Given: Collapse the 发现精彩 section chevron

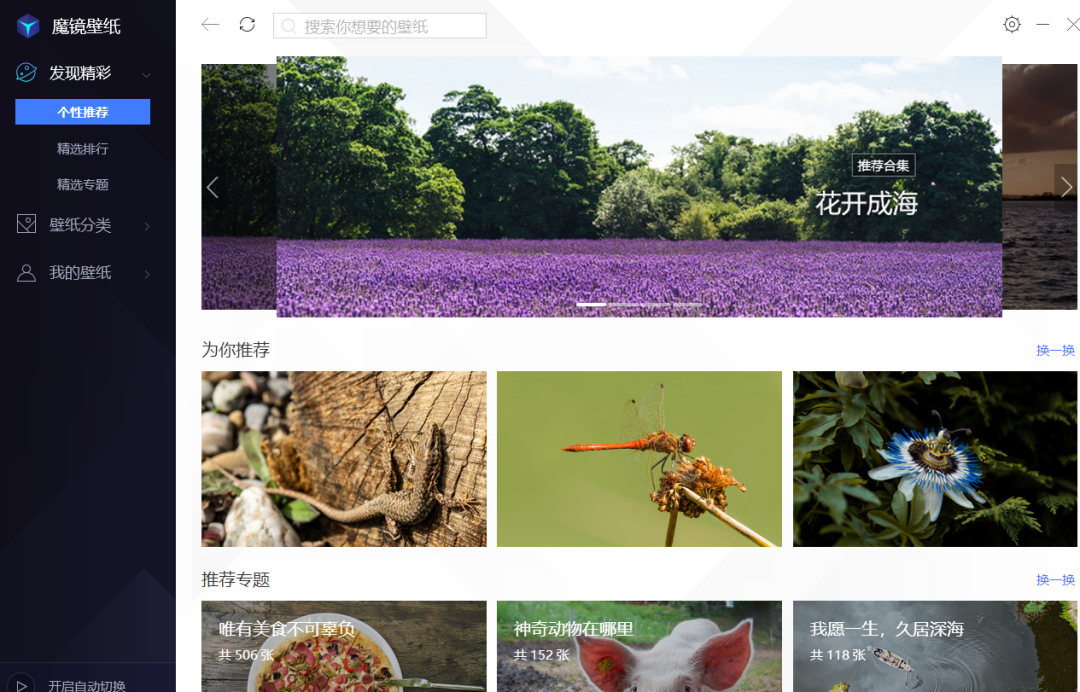Looking at the screenshot, I should [146, 74].
